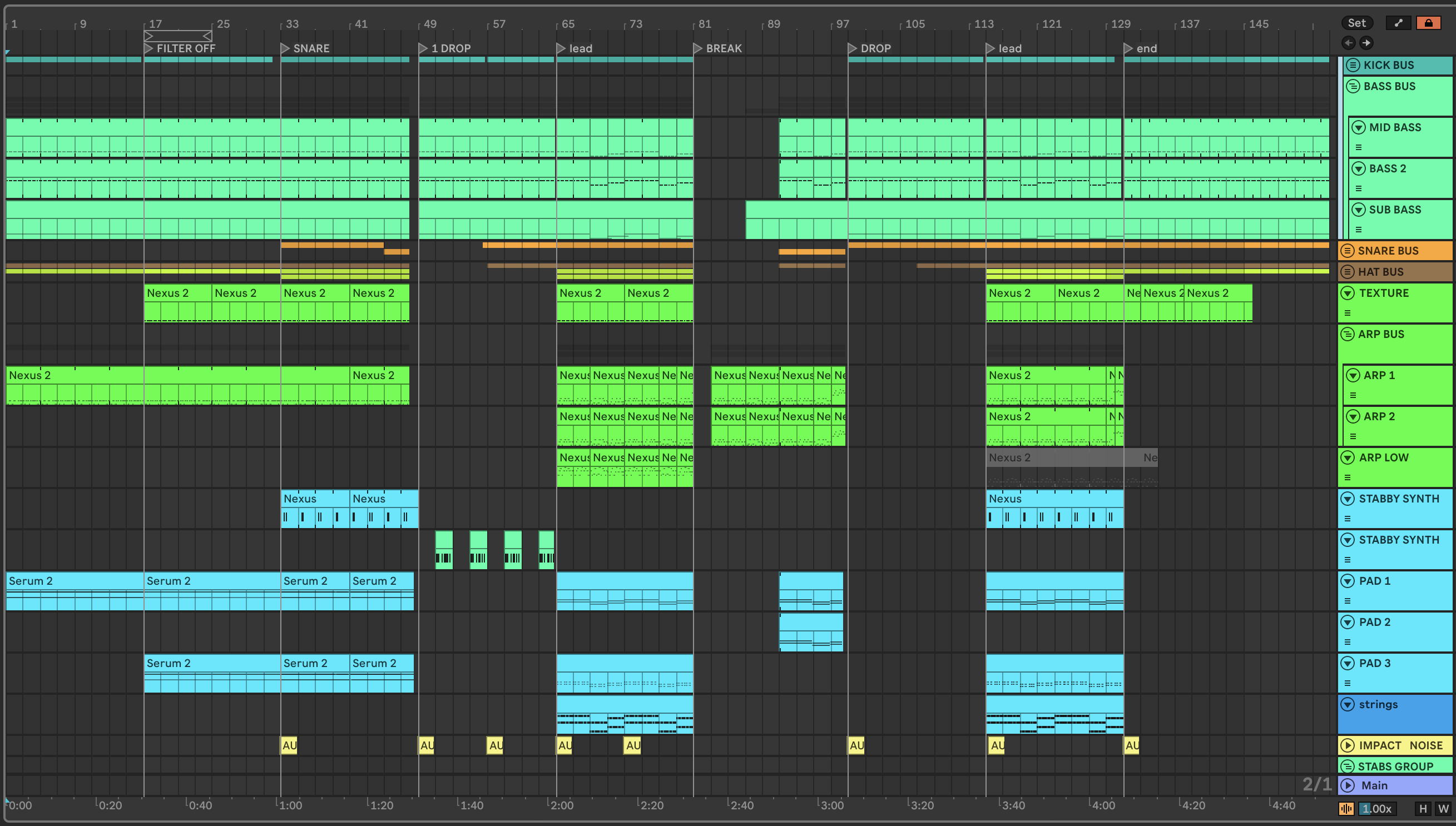
Task: Select the 1 DROP locator marker
Action: [423, 48]
